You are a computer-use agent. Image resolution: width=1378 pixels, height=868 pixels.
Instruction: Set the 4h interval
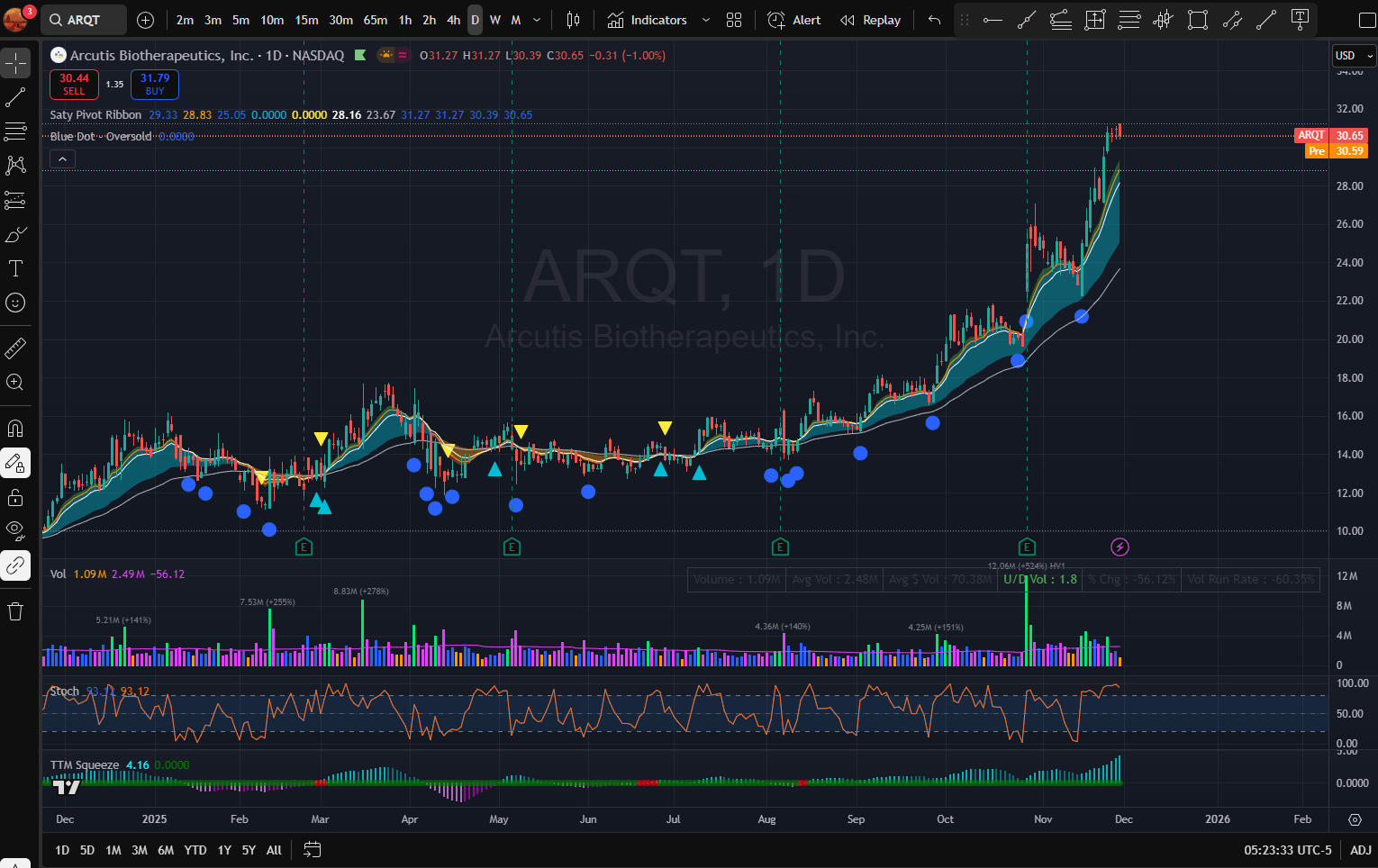pos(453,20)
